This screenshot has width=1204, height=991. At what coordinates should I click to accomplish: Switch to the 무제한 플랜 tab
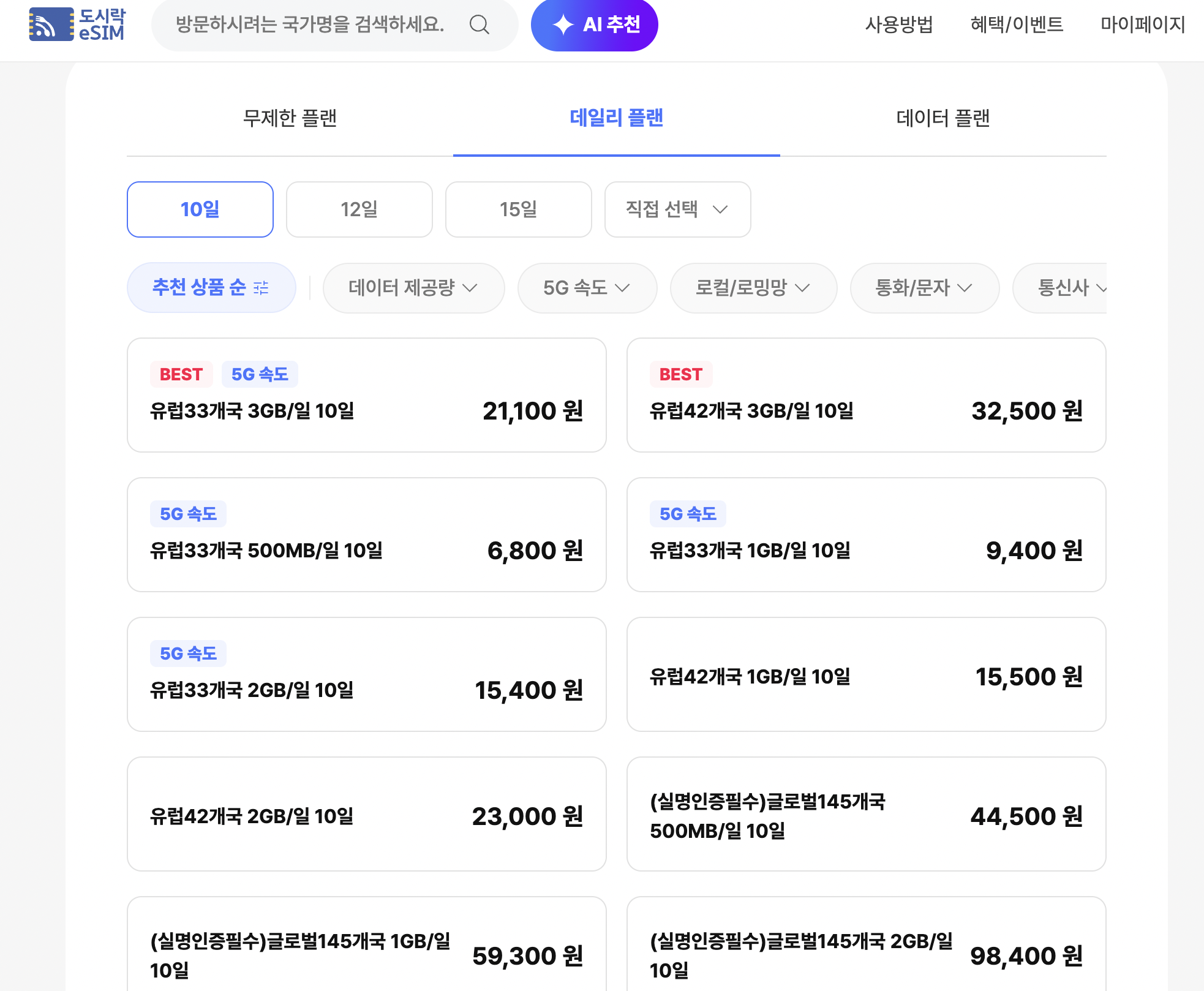tap(290, 118)
